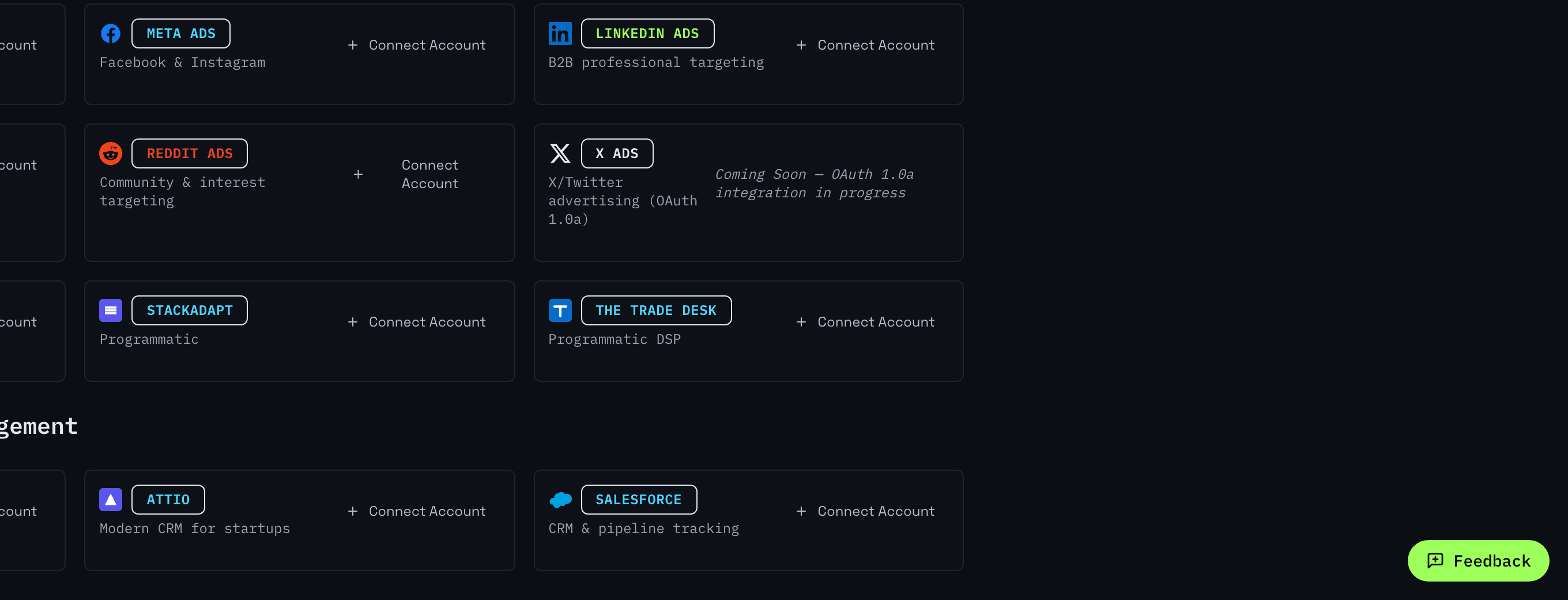Click the Attio triangle icon
Screen dimensions: 1568x600
pos(110,500)
